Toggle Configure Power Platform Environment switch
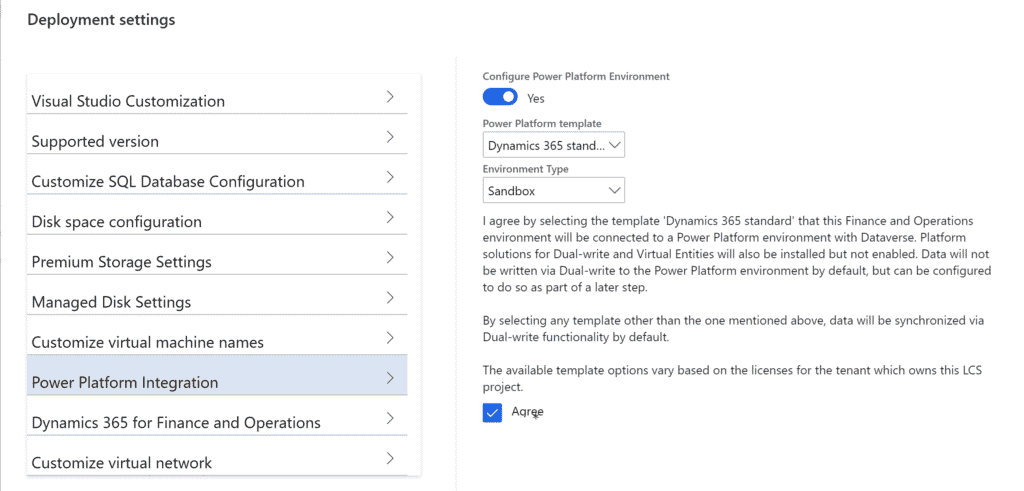 pos(500,97)
